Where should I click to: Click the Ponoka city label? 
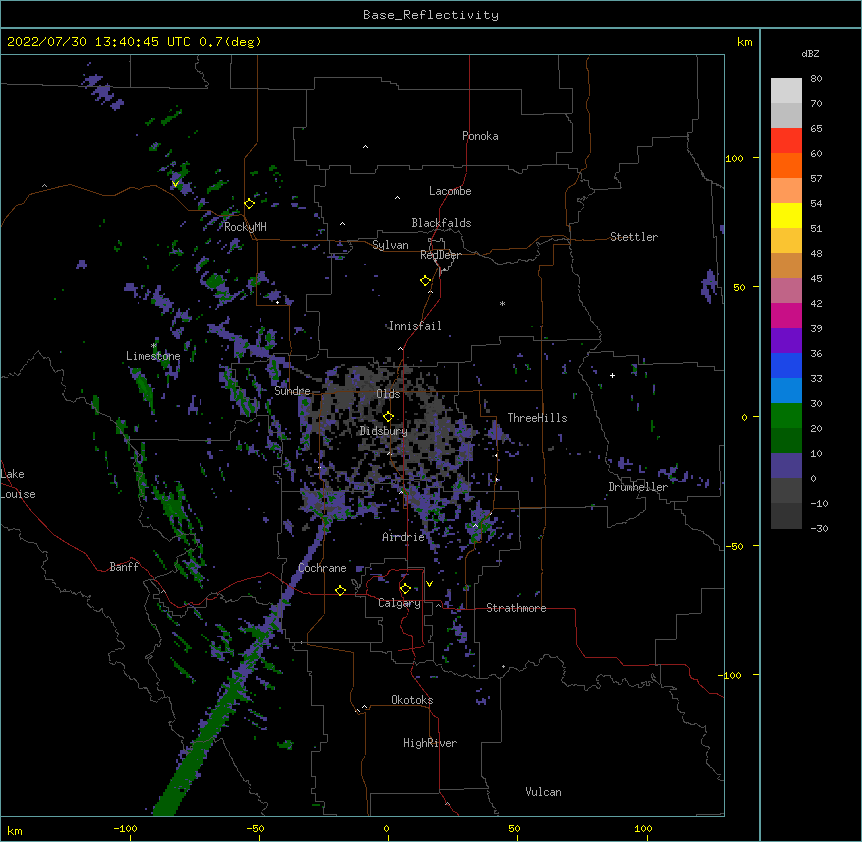pos(480,136)
